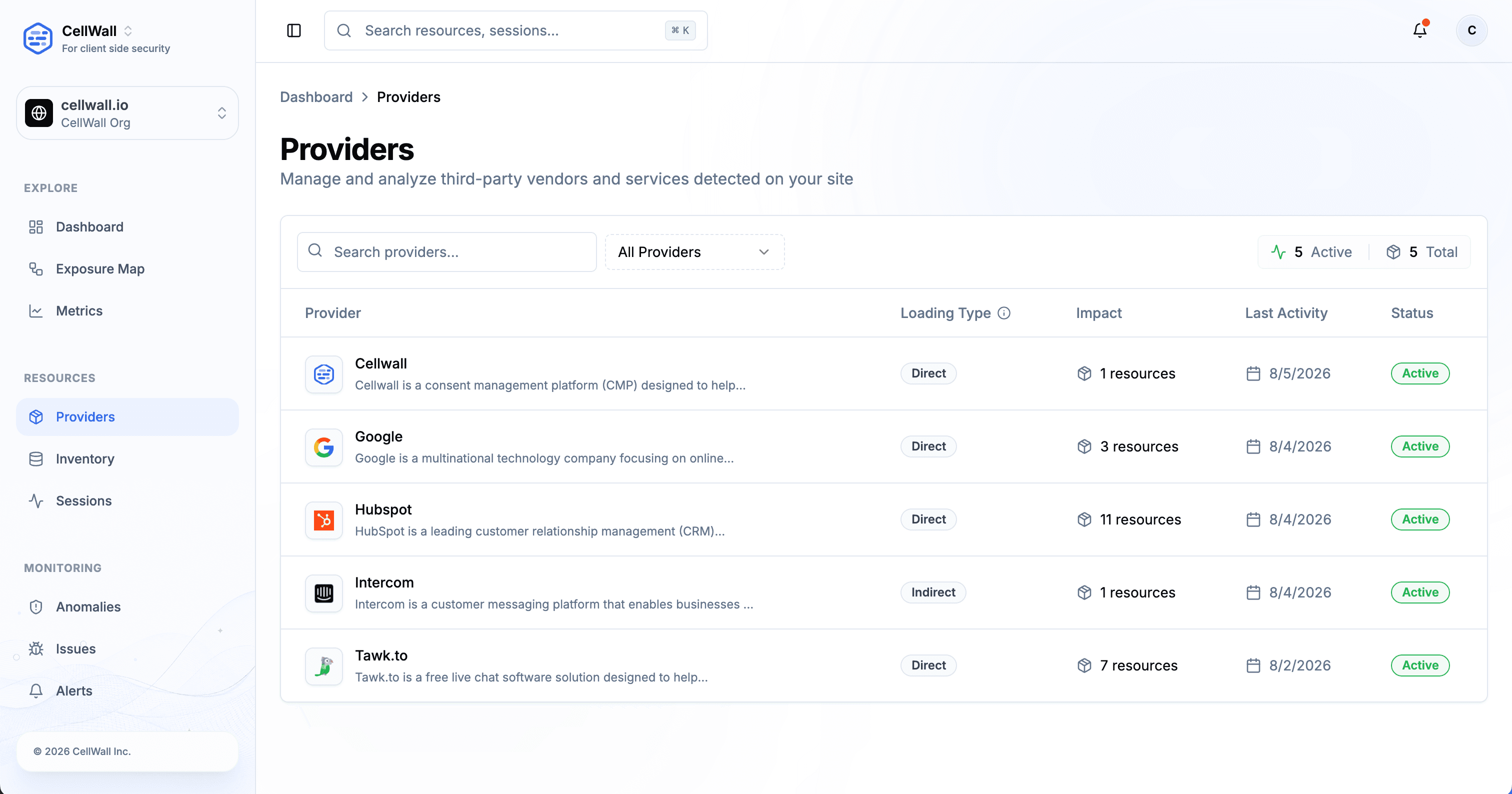Image resolution: width=1512 pixels, height=794 pixels.
Task: Click Providers breadcrumb text
Action: [x=408, y=97]
